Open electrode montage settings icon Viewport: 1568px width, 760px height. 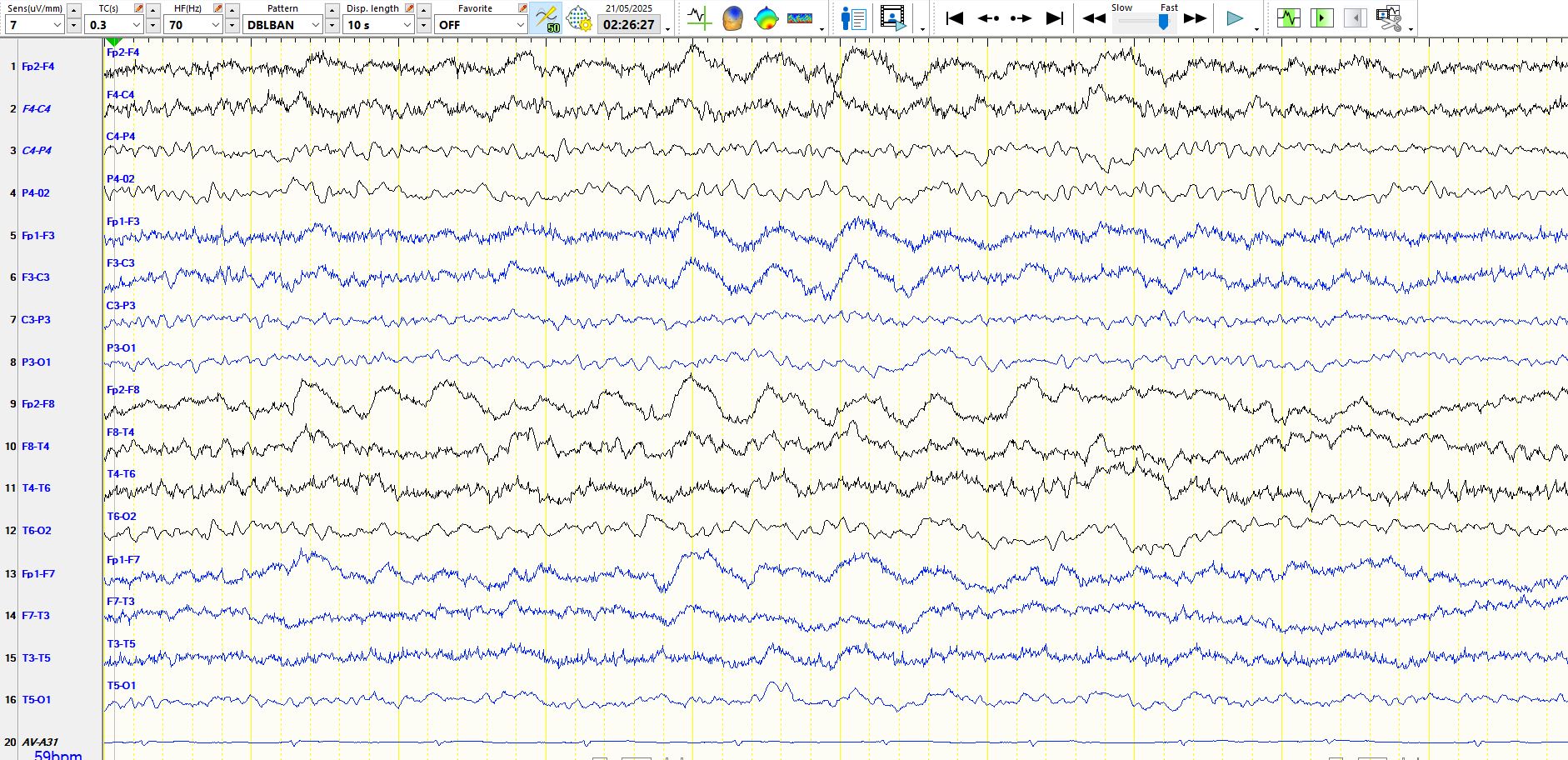(x=579, y=18)
